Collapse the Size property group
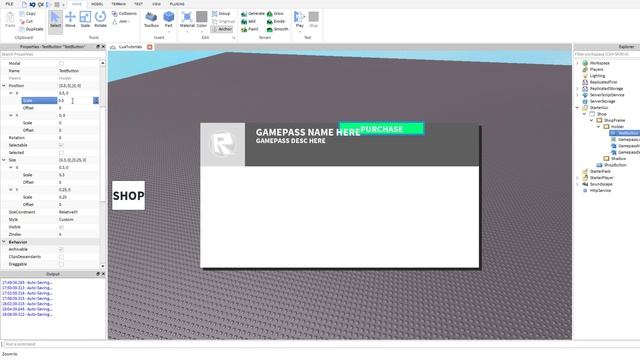 click(x=4, y=160)
